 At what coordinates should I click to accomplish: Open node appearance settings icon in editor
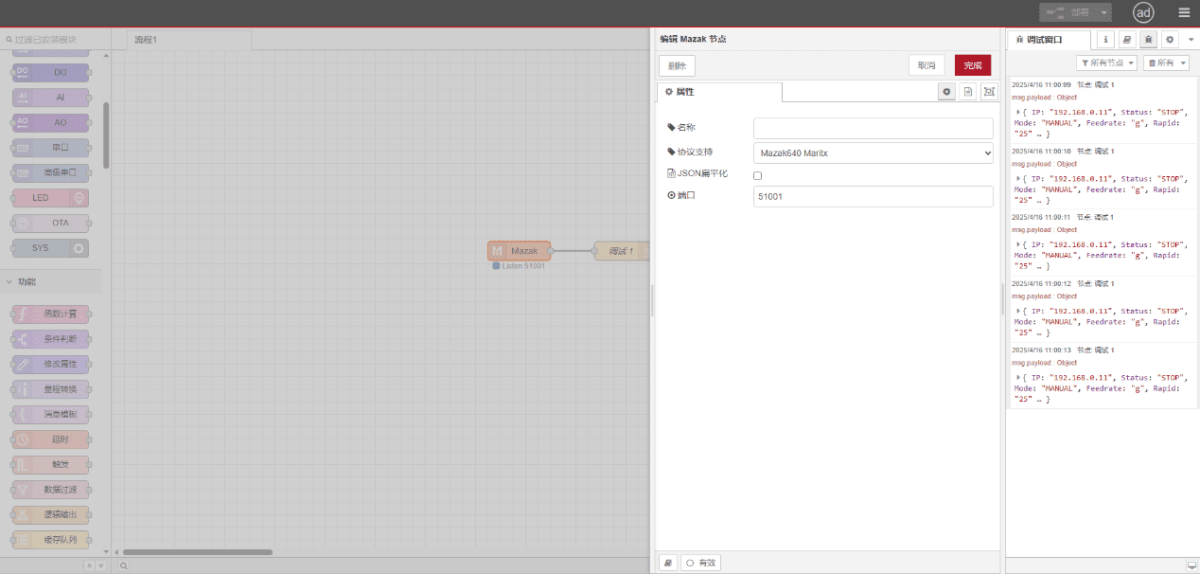pyautogui.click(x=989, y=91)
